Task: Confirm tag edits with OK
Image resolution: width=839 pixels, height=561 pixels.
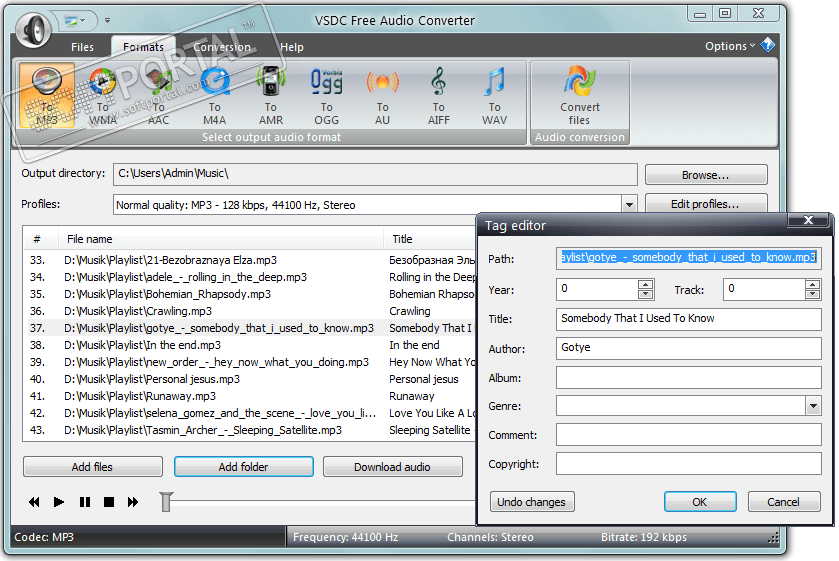Action: [x=700, y=502]
